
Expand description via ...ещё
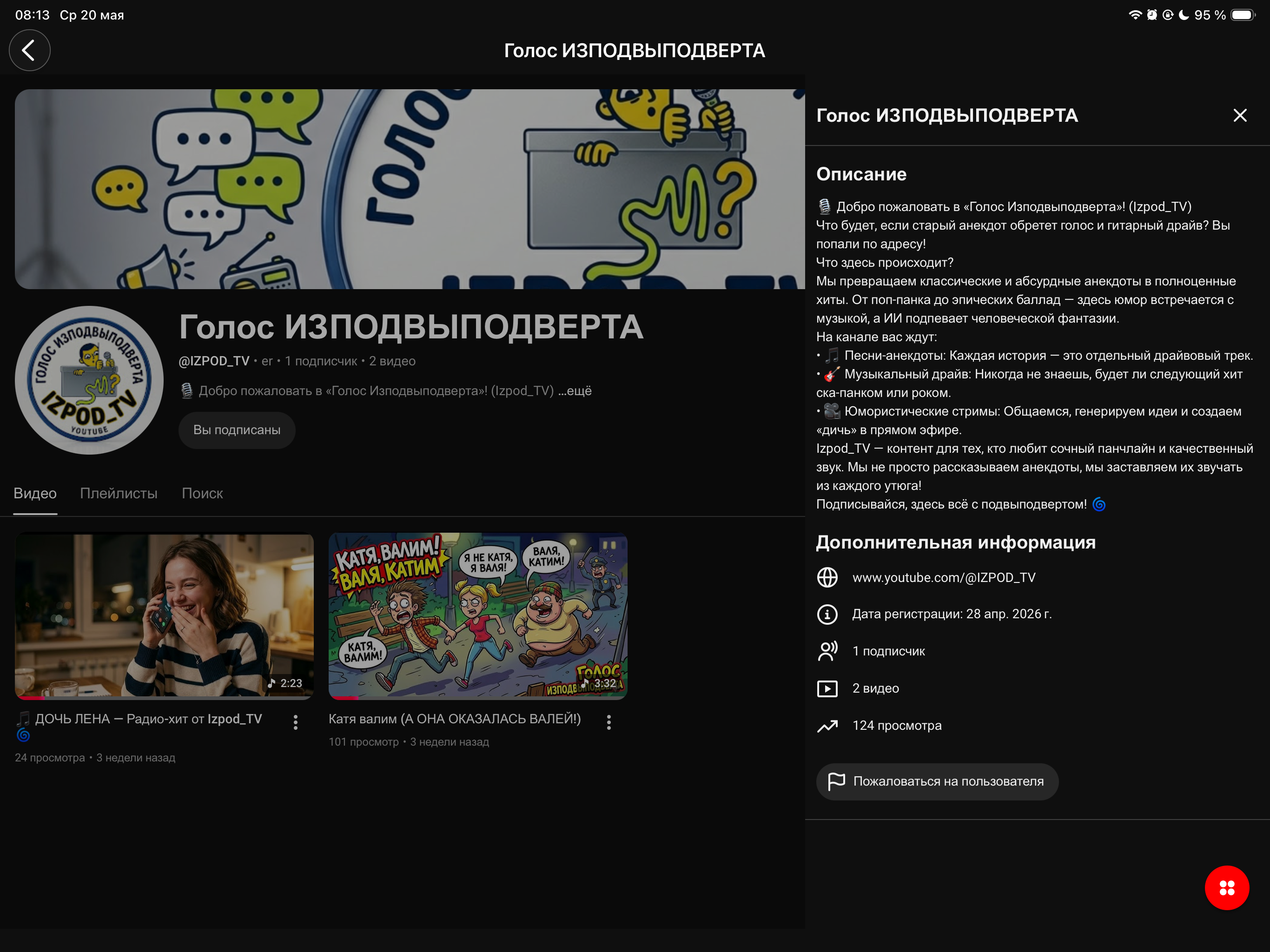point(575,391)
